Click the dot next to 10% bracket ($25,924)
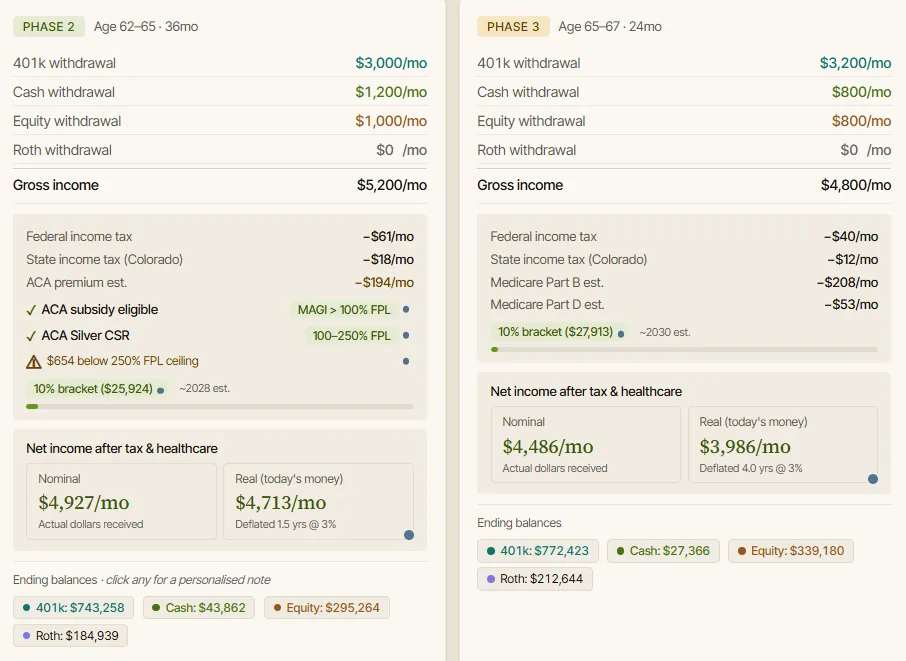906x661 pixels. [x=161, y=391]
